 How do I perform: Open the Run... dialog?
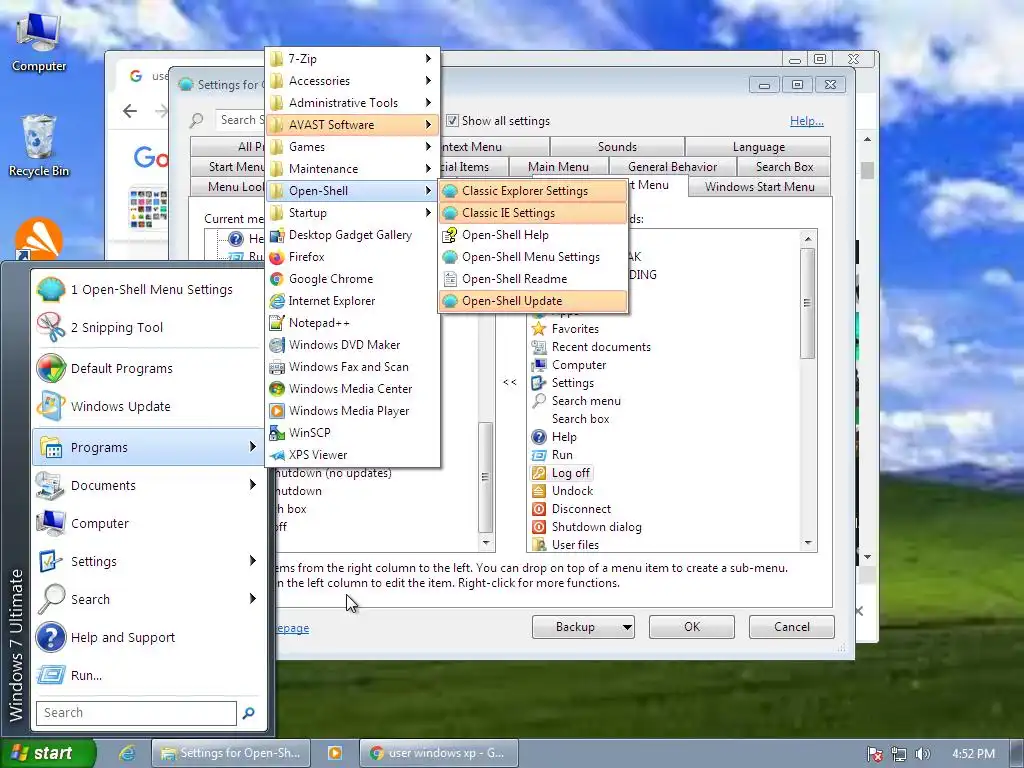point(148,675)
